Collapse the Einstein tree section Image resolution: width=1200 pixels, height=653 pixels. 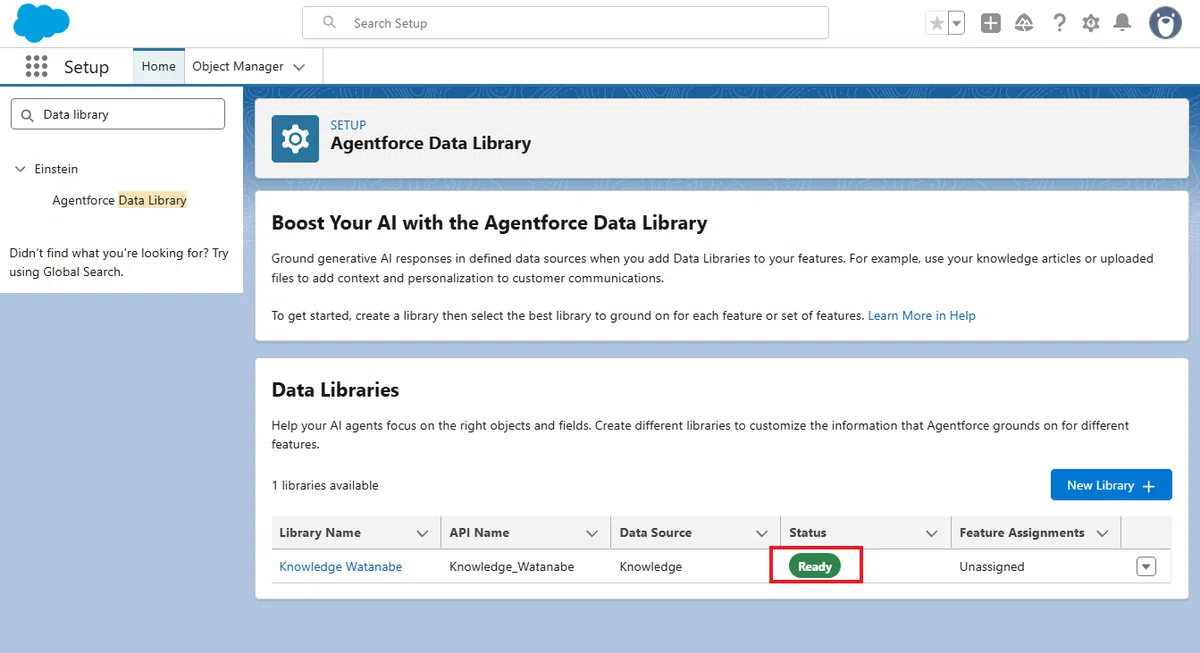[20, 169]
